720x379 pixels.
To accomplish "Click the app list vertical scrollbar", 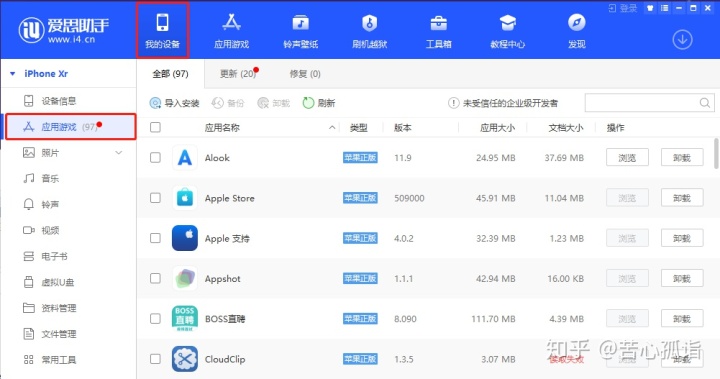I will (716, 153).
